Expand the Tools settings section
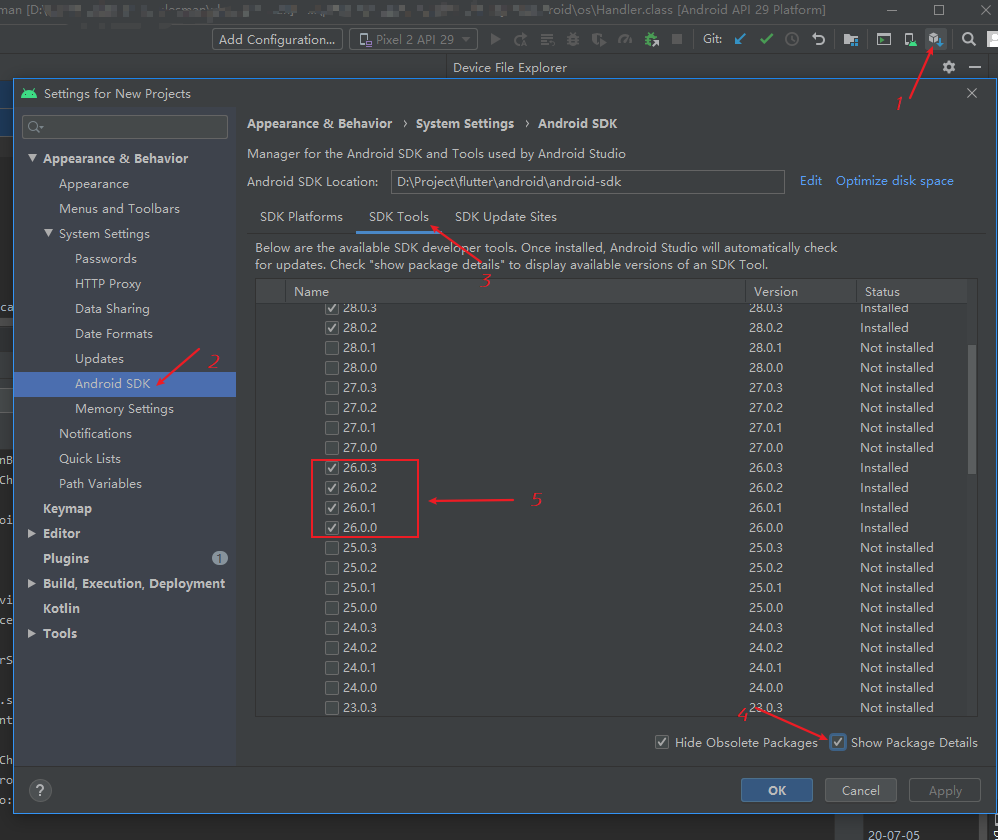The image size is (998, 840). (x=32, y=633)
